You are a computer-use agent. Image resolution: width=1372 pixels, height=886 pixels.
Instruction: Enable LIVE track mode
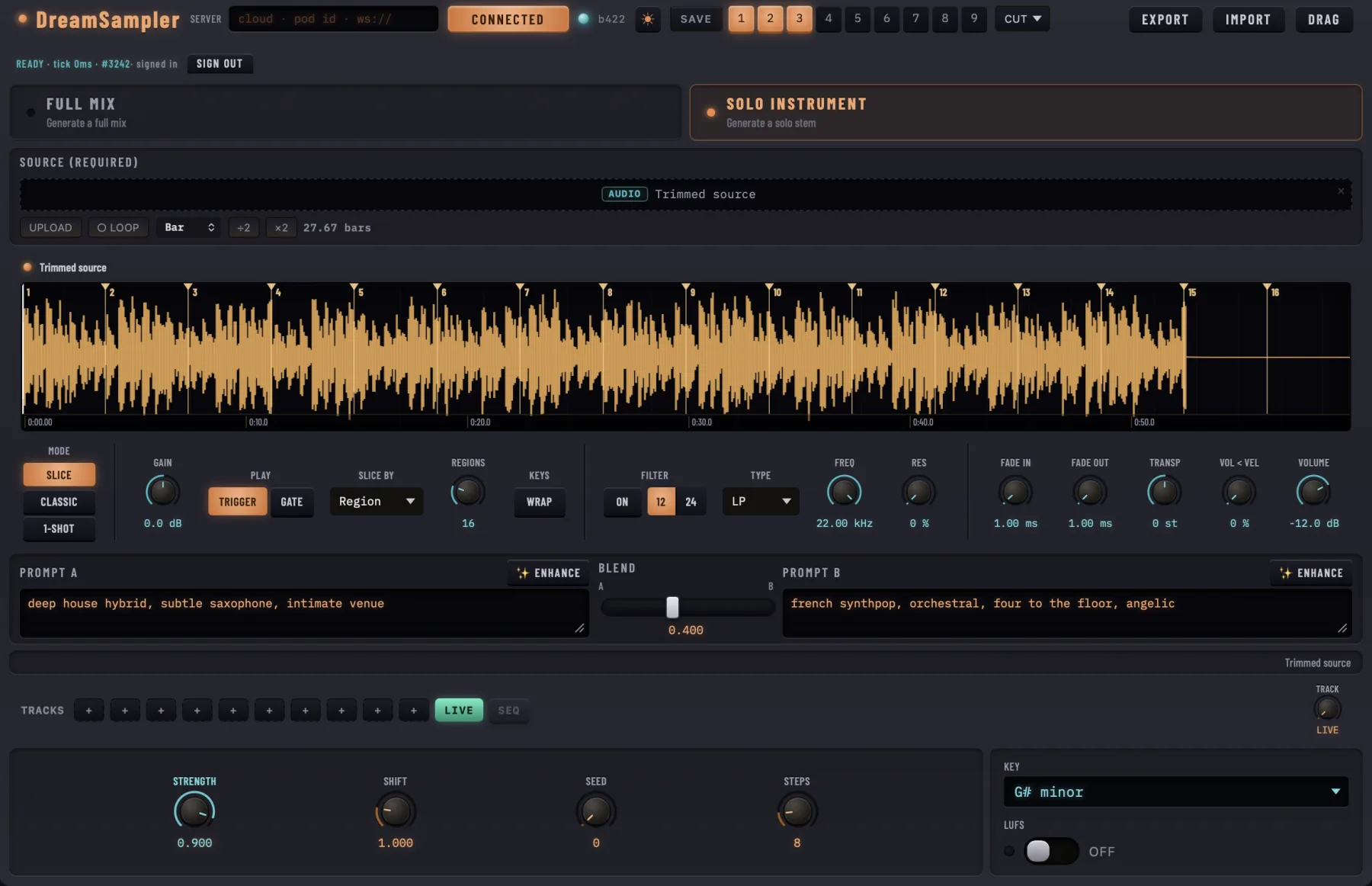point(459,710)
